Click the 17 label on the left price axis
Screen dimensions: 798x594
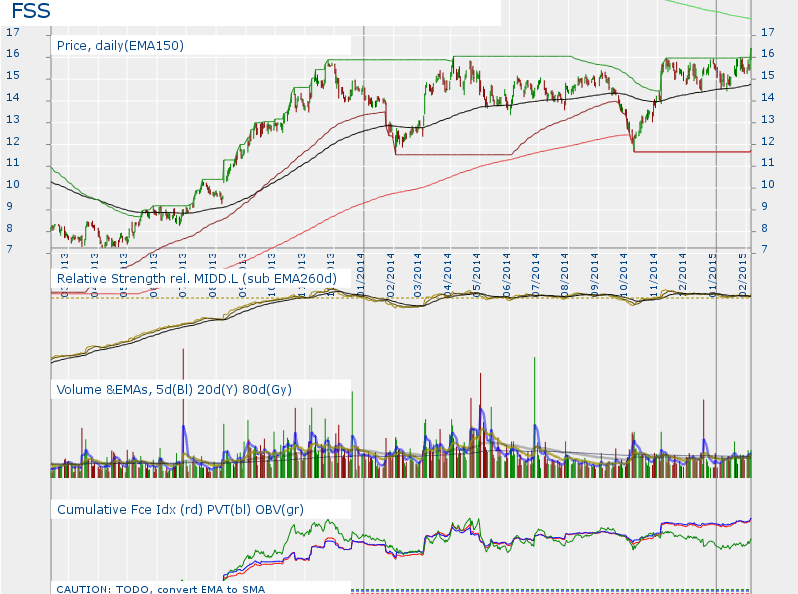[x=13, y=32]
